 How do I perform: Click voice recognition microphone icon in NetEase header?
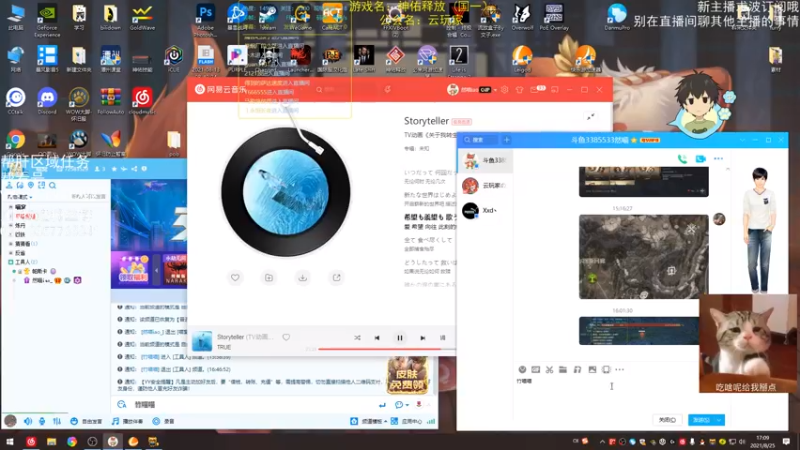click(x=387, y=89)
